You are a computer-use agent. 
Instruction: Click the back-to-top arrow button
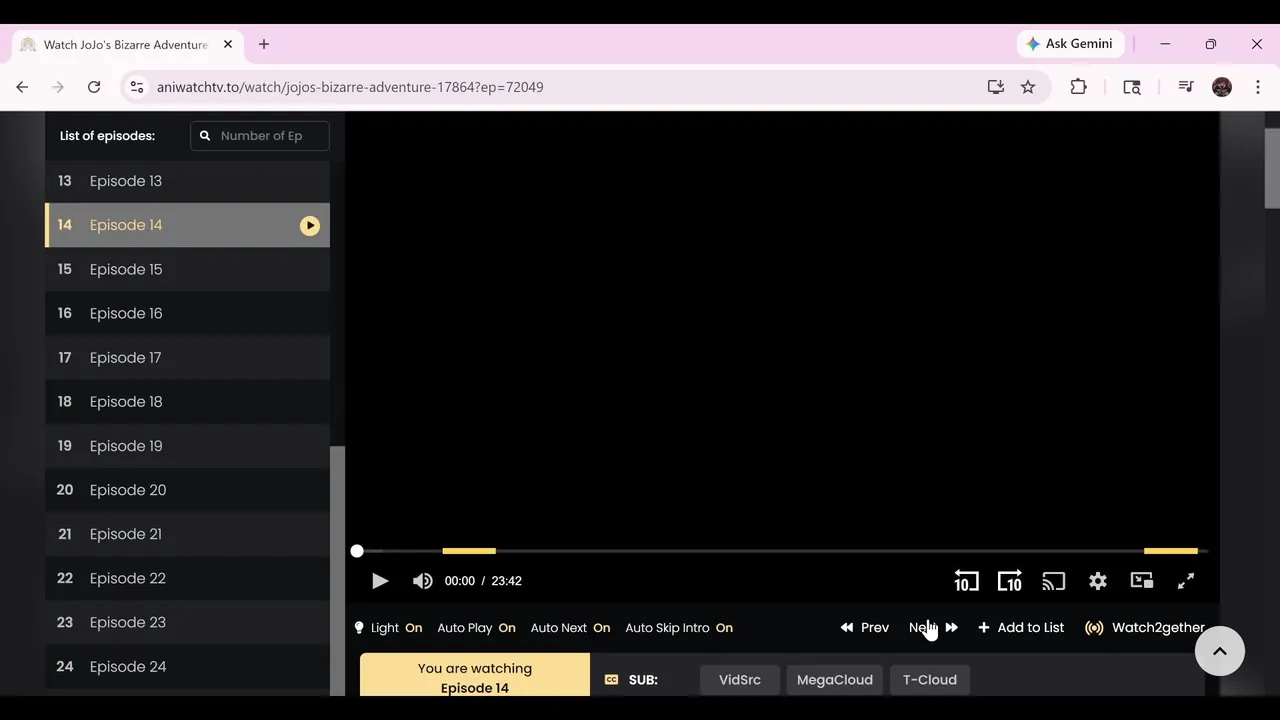[x=1220, y=651]
